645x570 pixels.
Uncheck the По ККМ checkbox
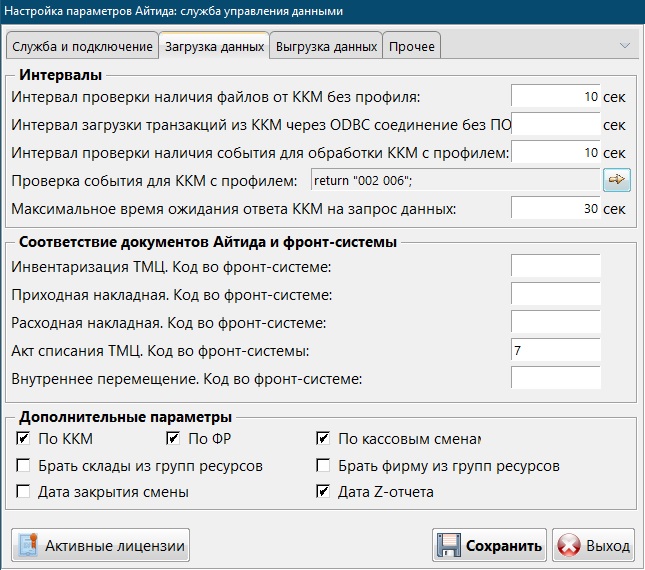(23, 438)
